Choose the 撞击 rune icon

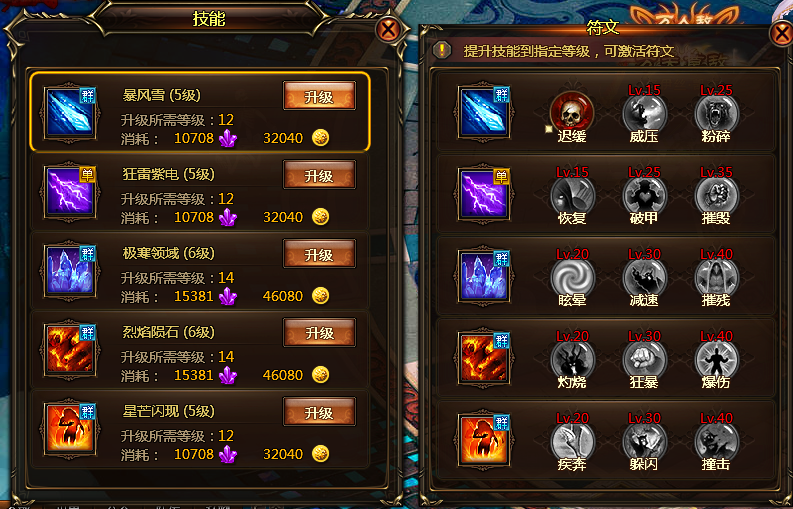click(x=716, y=441)
